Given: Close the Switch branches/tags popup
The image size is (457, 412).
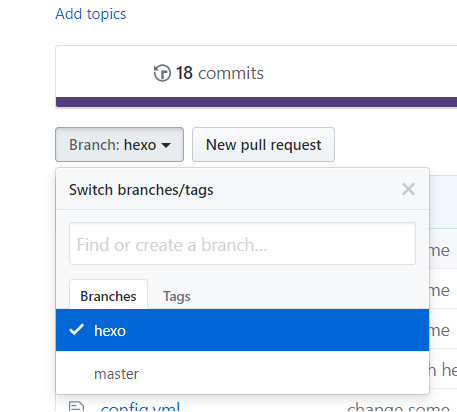Looking at the screenshot, I should point(408,189).
